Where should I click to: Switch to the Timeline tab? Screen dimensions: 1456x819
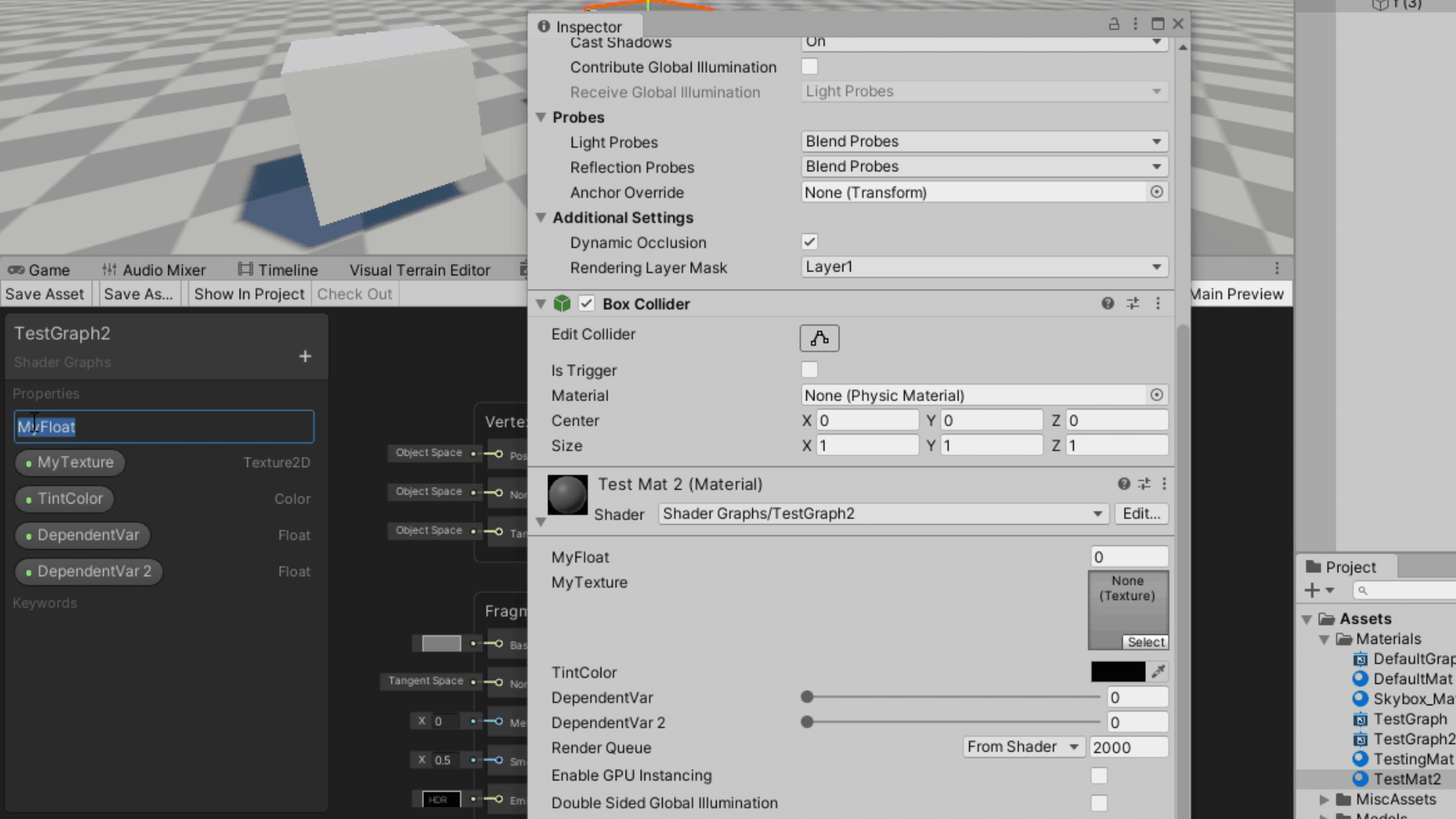278,270
